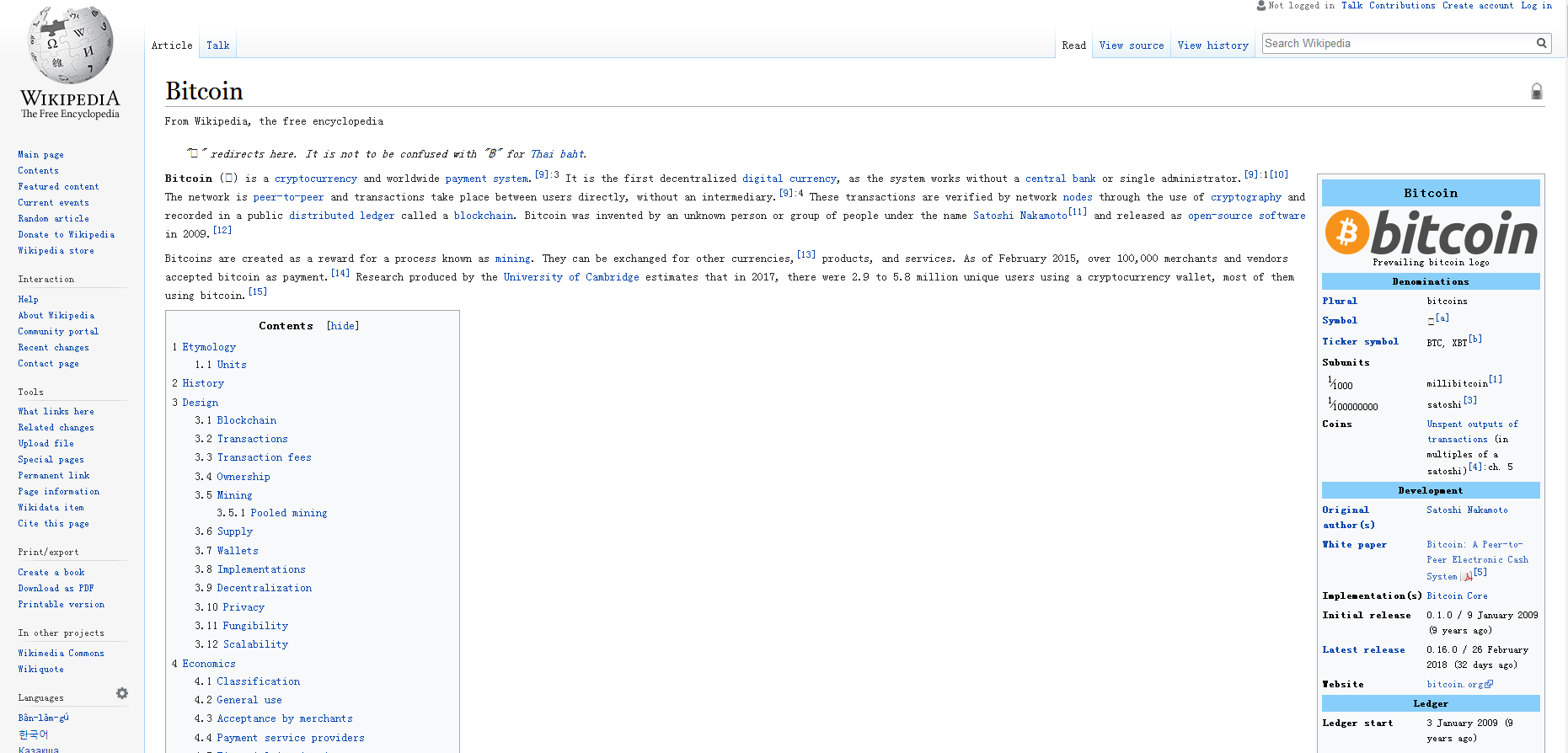Image resolution: width=1568 pixels, height=753 pixels.
Task: Open Wikimedia Commons project link
Action: coord(61,653)
